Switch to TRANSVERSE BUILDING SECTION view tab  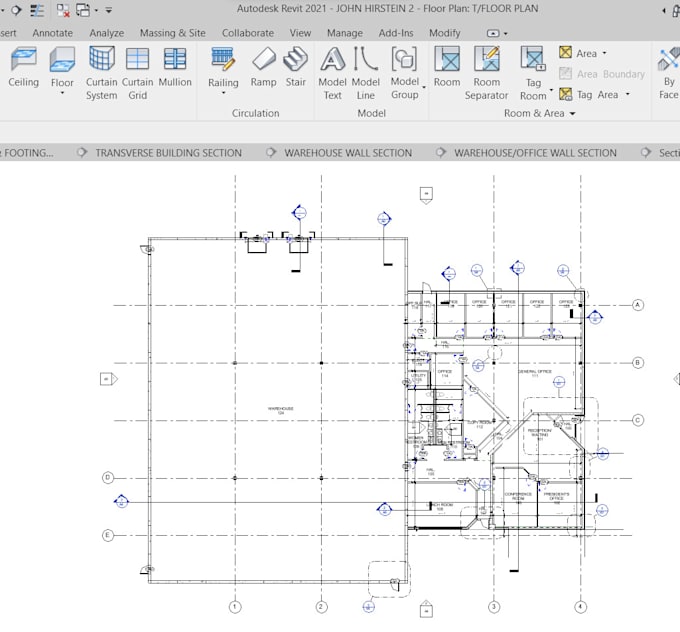[168, 153]
